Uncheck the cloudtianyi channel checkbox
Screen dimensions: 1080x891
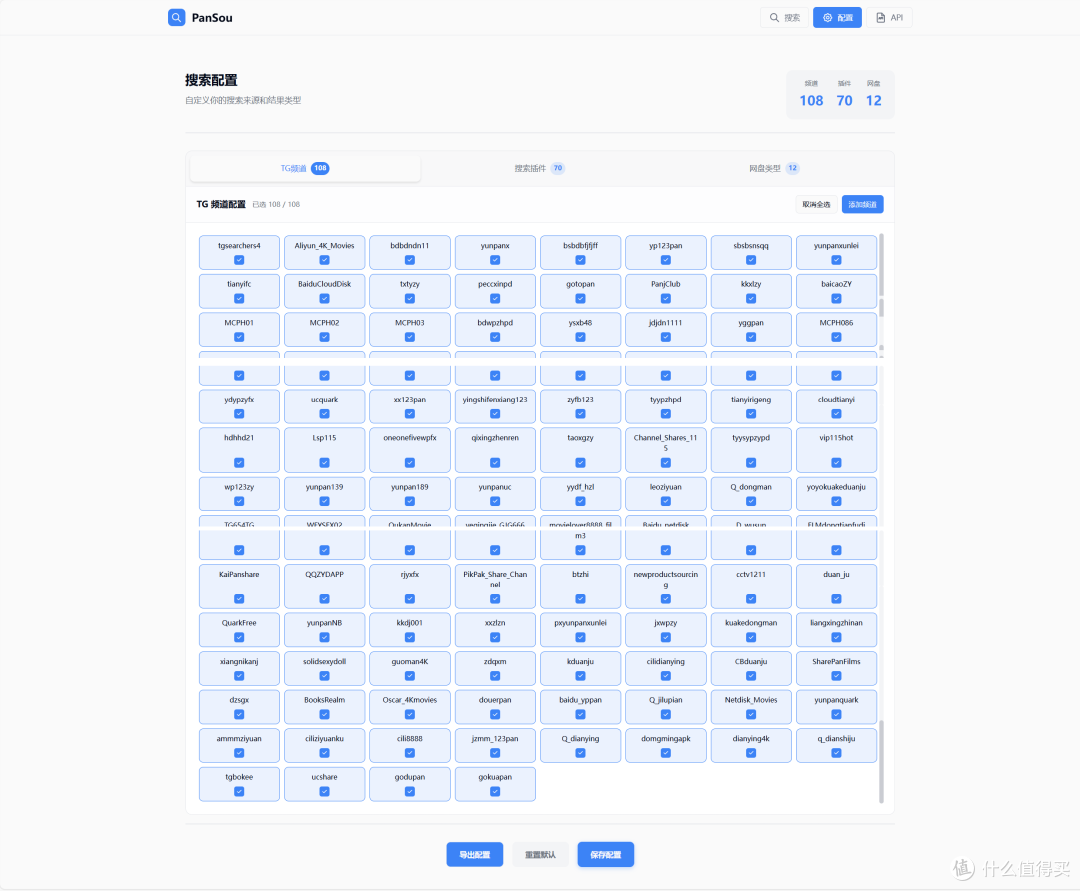[836, 414]
